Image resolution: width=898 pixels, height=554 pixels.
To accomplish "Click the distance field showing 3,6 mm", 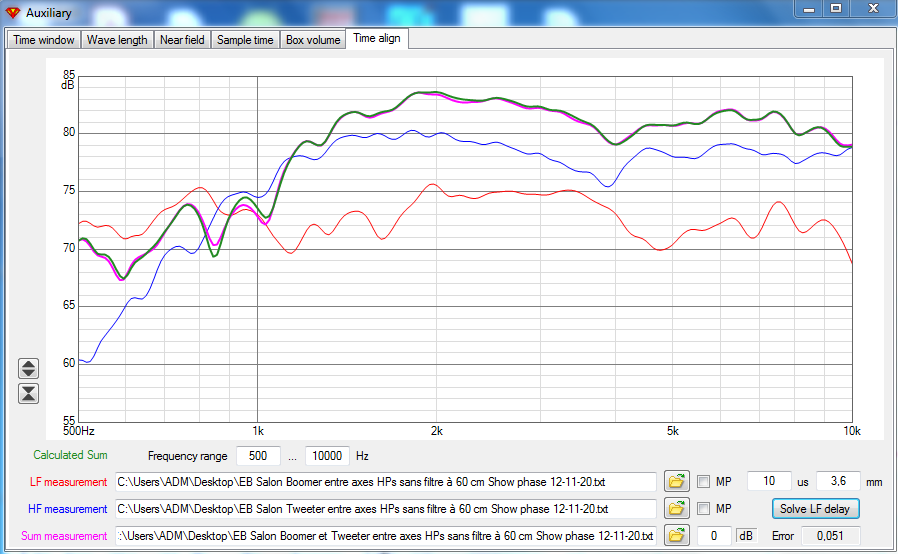I will 838,481.
